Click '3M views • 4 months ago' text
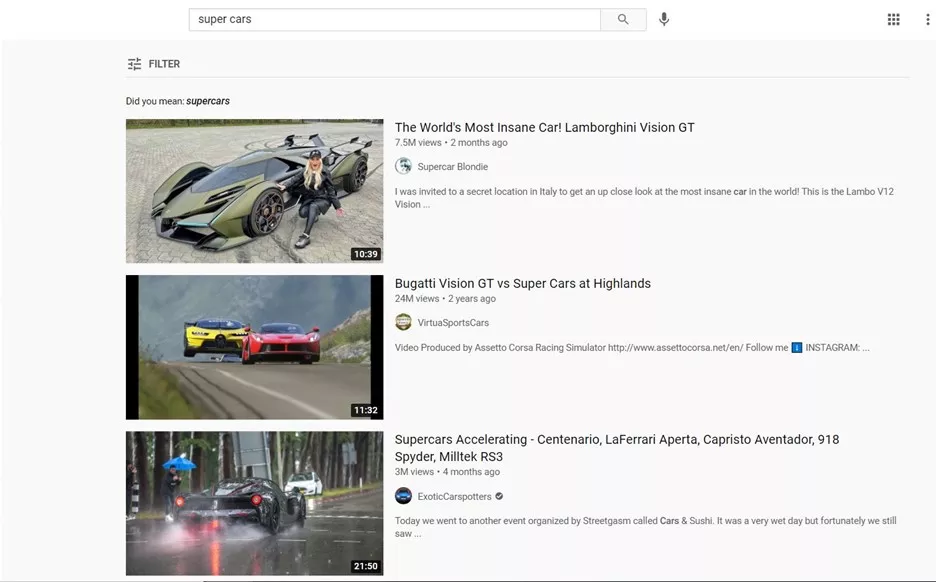The height and width of the screenshot is (582, 936). point(447,472)
